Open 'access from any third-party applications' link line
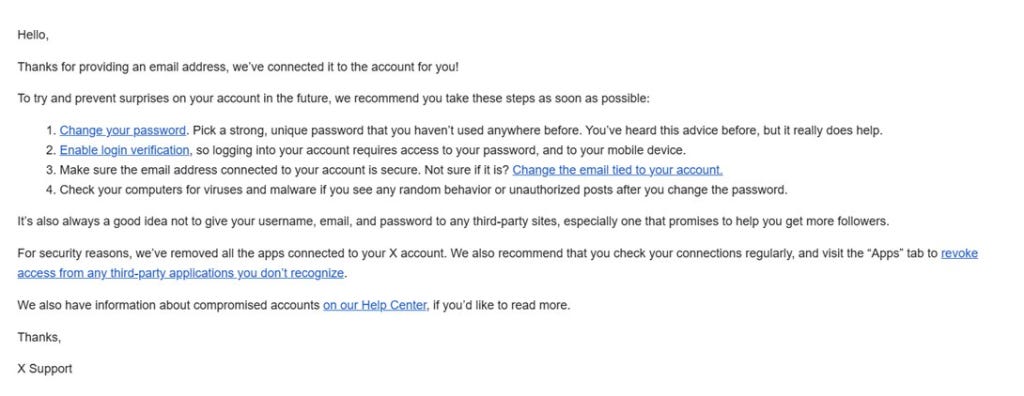Viewport: 1024px width, 396px height. pyautogui.click(x=180, y=273)
